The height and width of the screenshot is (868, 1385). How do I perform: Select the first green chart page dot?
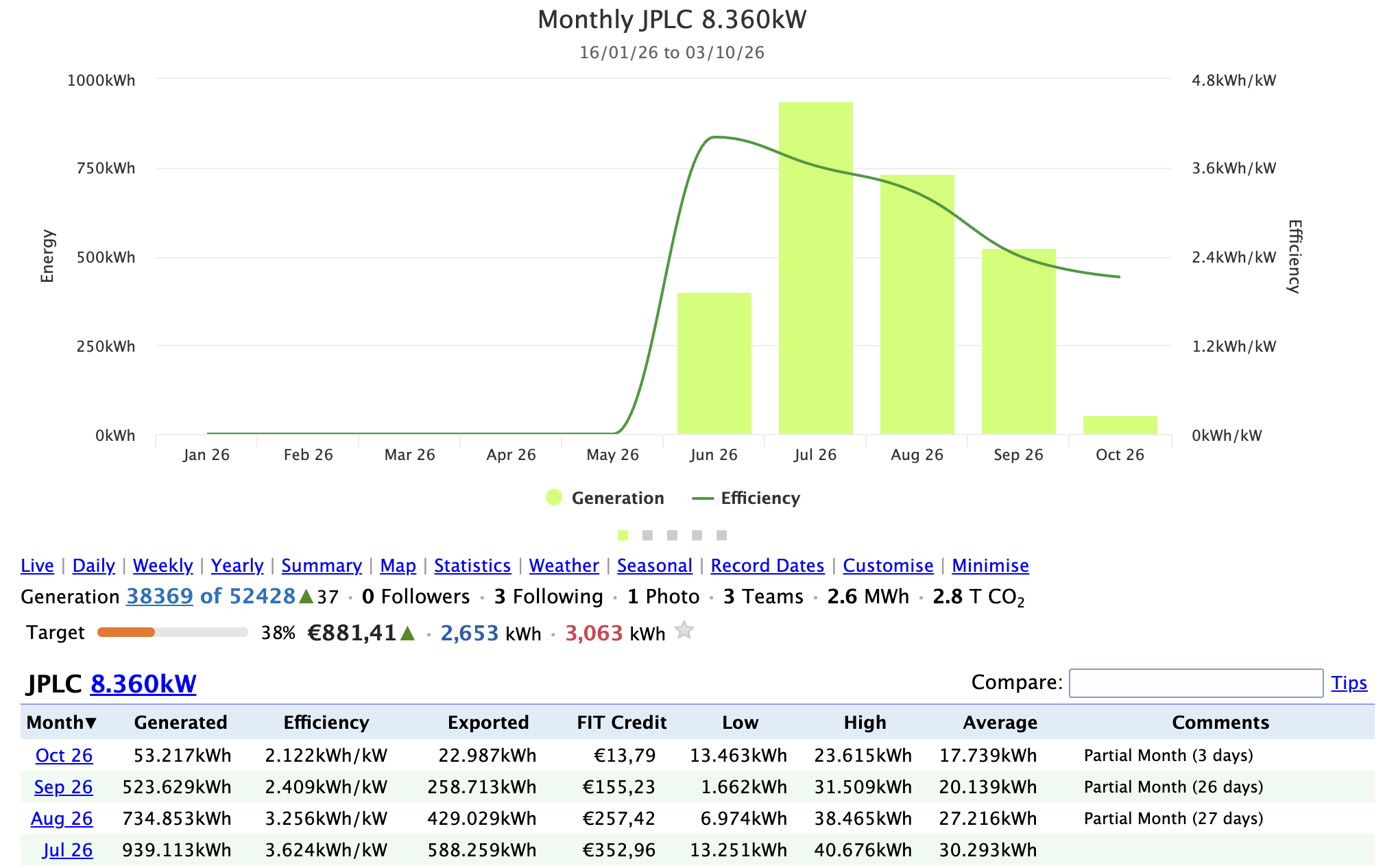point(623,535)
